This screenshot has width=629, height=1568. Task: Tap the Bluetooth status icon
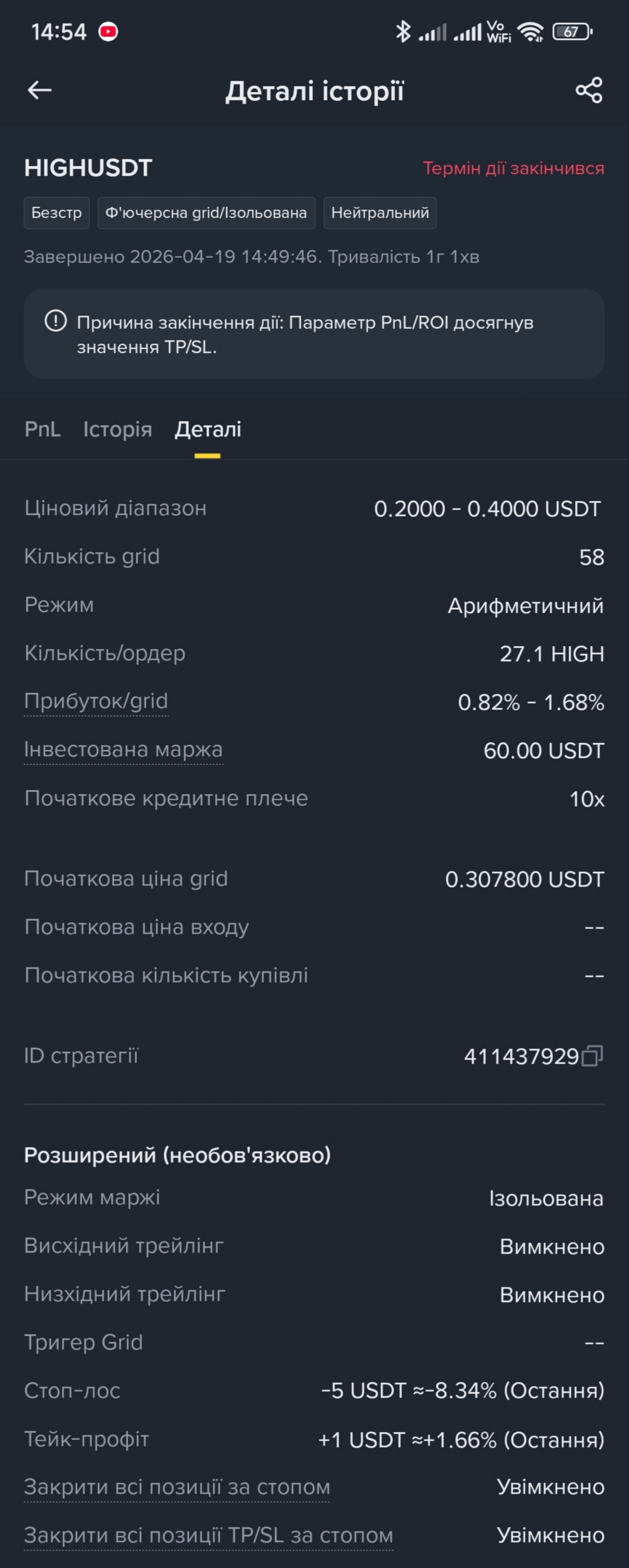pos(402,31)
